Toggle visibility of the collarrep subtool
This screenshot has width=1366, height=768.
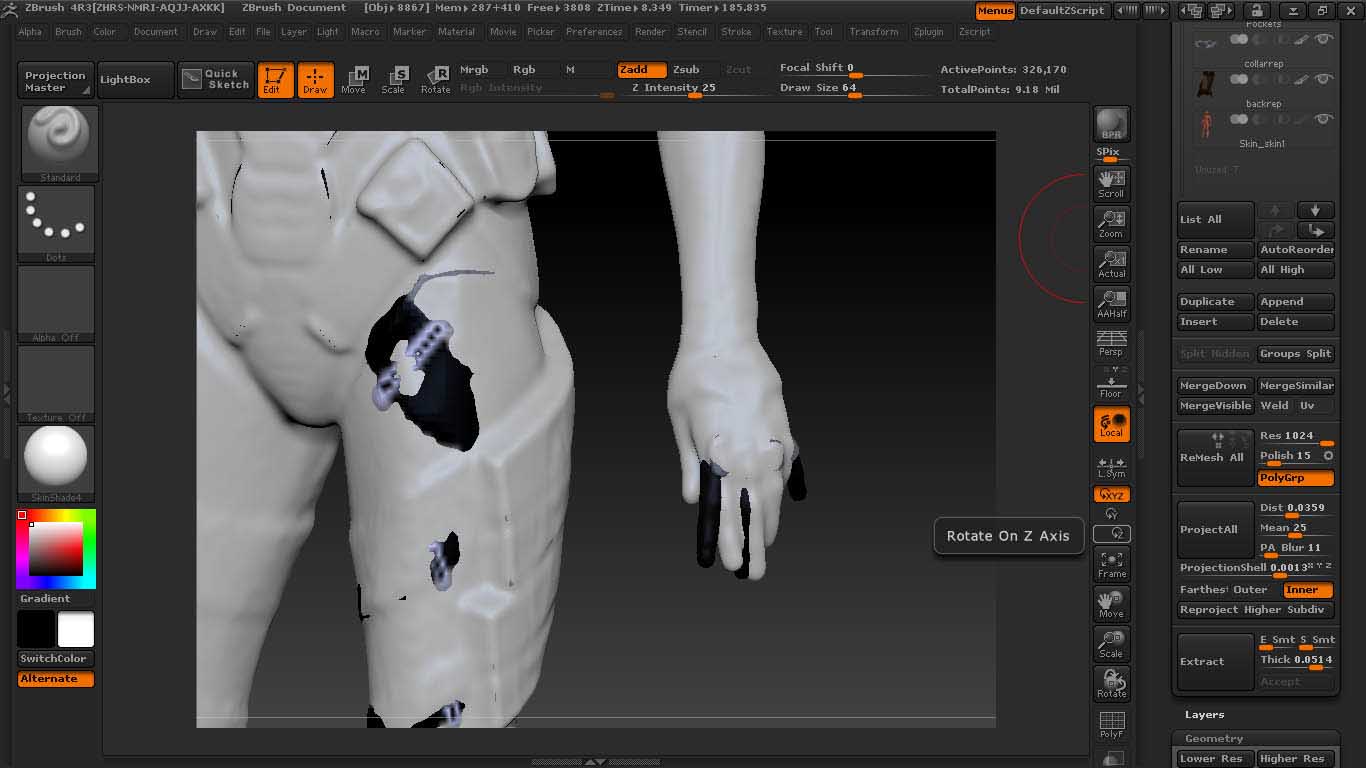[1322, 77]
